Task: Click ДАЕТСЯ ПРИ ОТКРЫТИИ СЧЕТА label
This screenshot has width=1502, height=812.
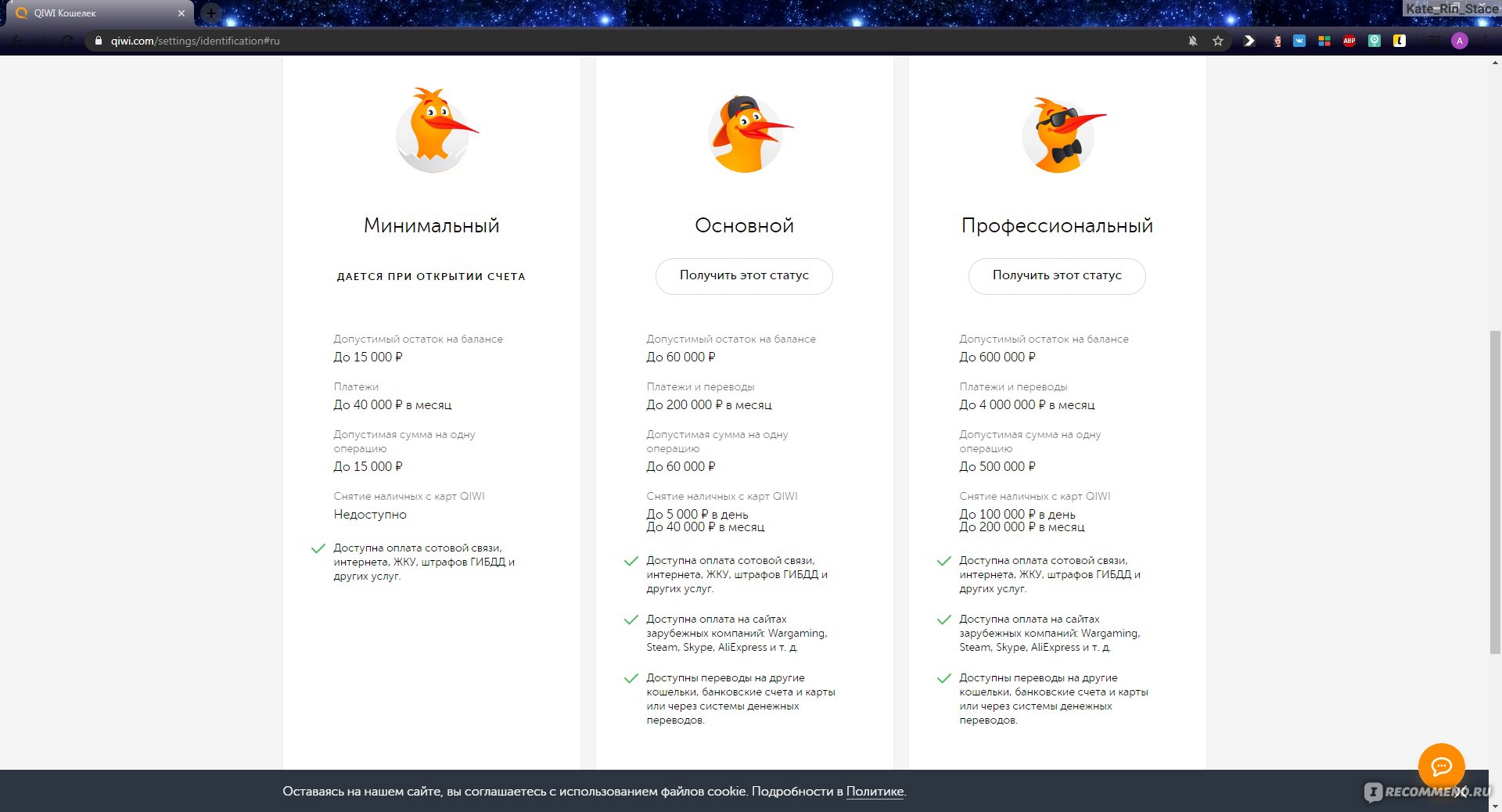Action: (x=431, y=277)
